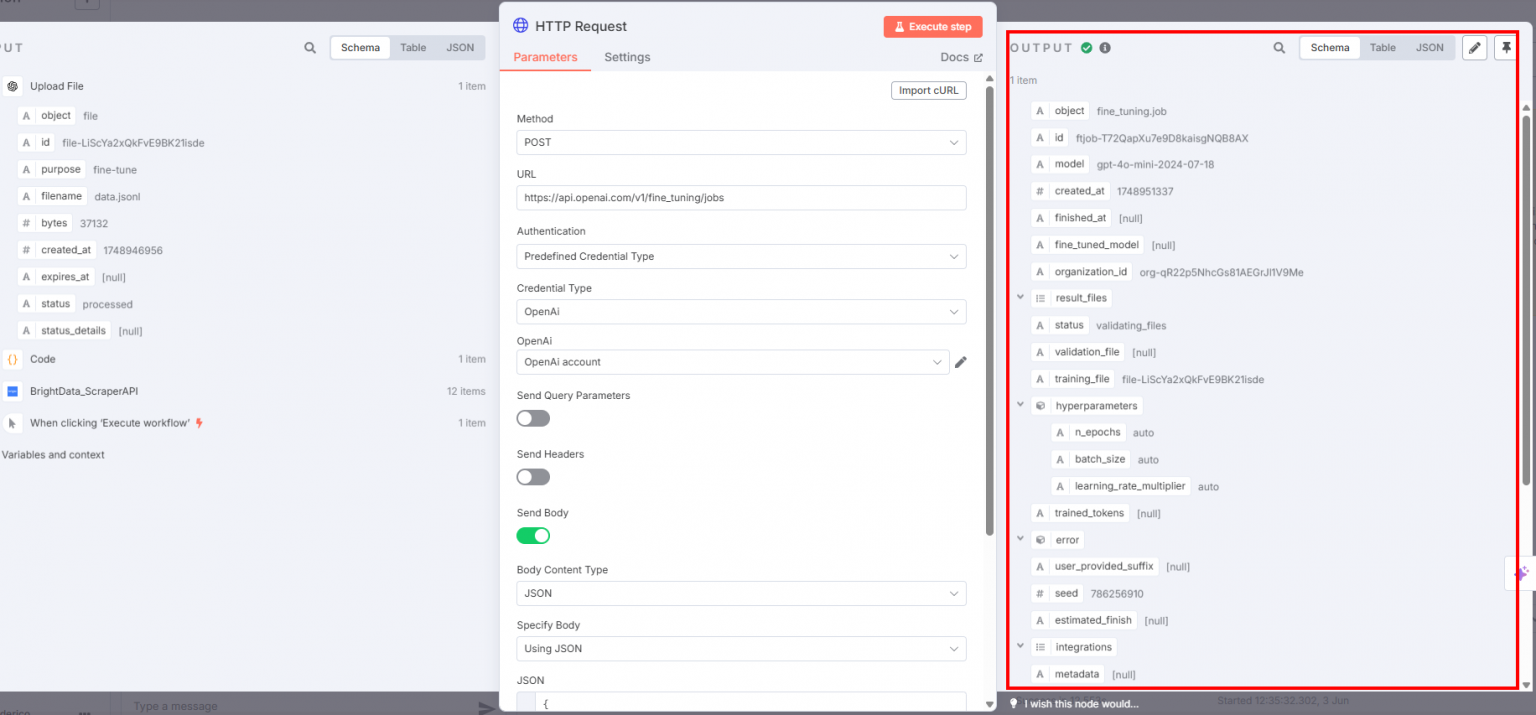Select the Code node's curly braces icon
Viewport: 1536px width, 715px height.
point(11,359)
